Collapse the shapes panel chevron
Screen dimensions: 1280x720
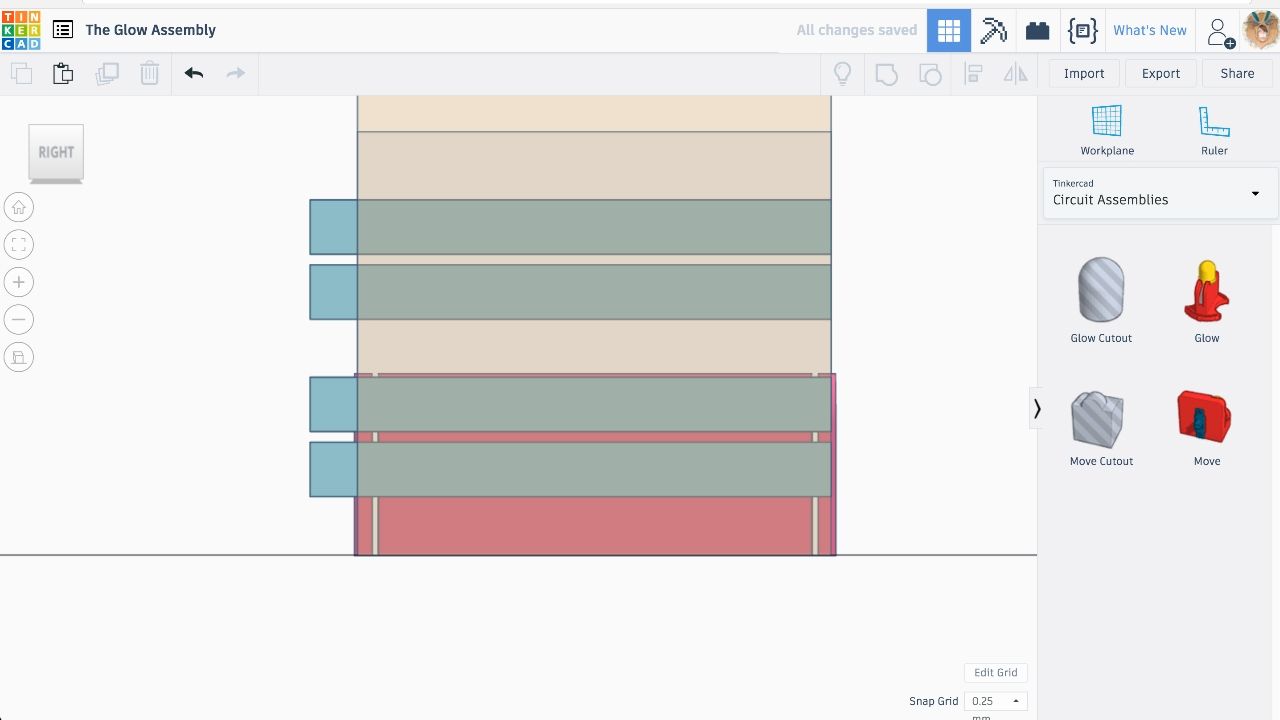coord(1037,408)
